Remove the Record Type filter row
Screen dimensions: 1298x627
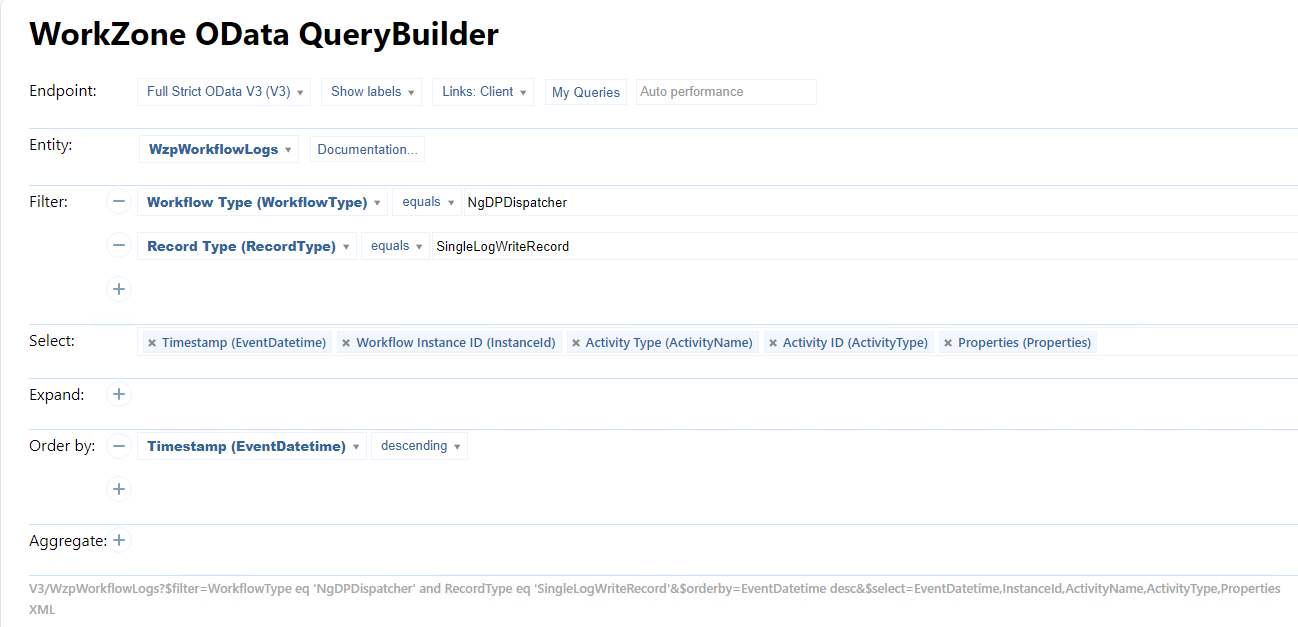119,246
